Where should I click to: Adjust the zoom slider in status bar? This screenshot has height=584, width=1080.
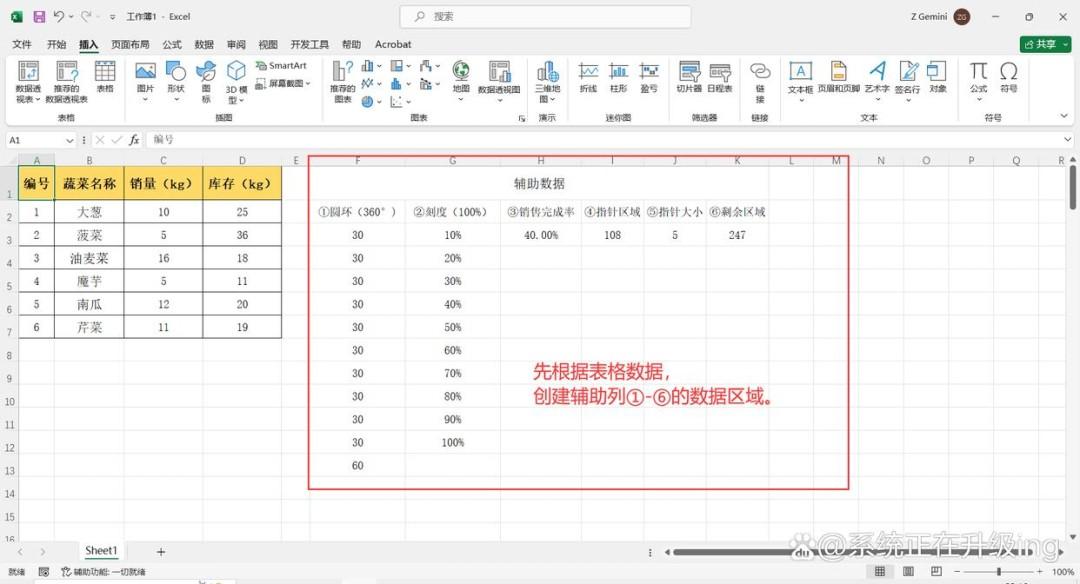click(999, 572)
